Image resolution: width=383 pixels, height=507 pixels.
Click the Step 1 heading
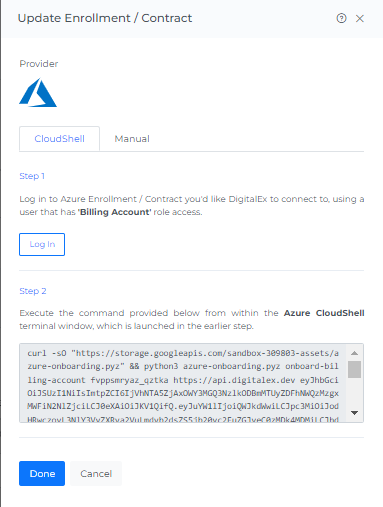pos(32,176)
